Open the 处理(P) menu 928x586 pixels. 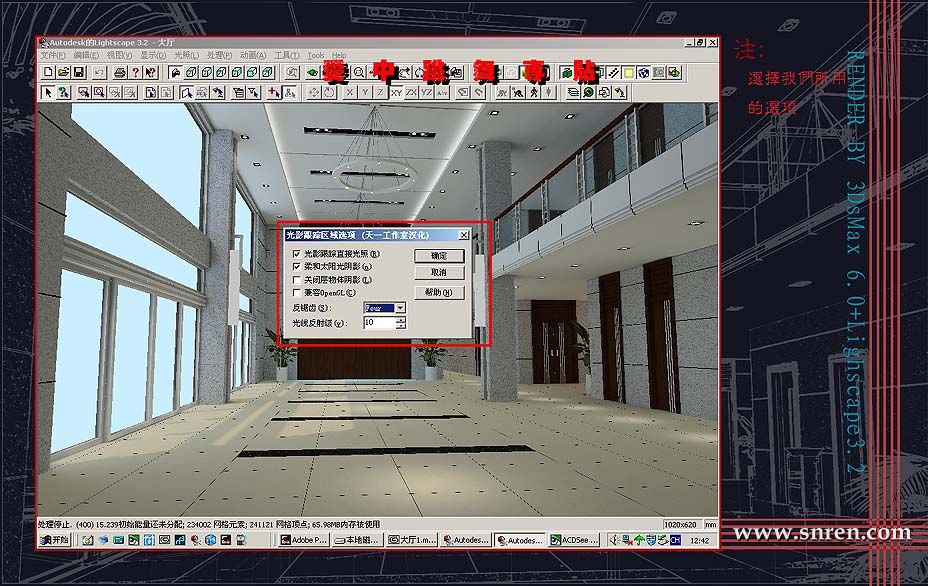(220, 55)
